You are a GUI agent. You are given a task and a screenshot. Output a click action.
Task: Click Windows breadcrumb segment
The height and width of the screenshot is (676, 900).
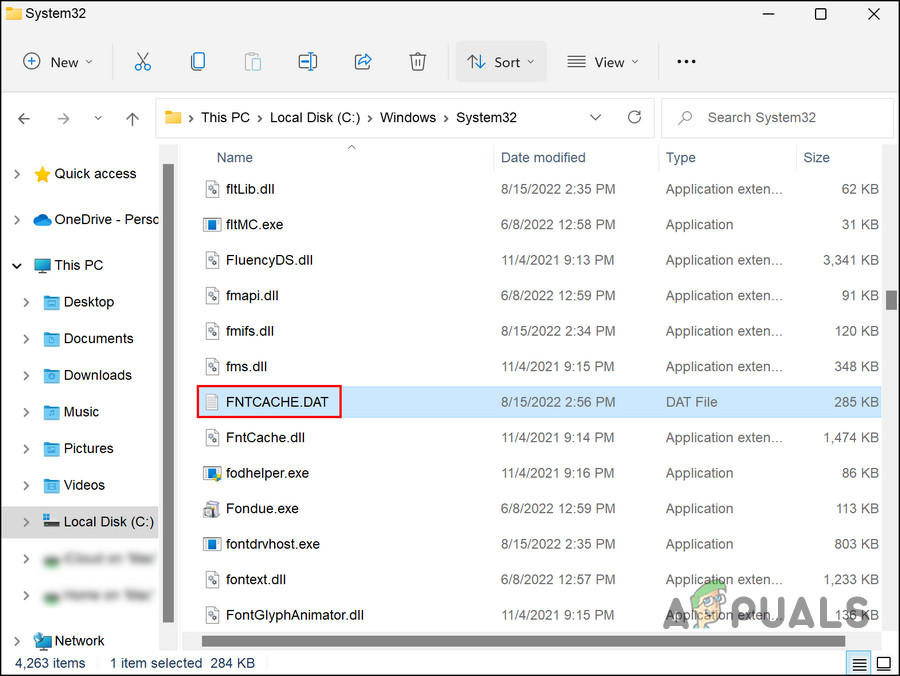point(408,118)
